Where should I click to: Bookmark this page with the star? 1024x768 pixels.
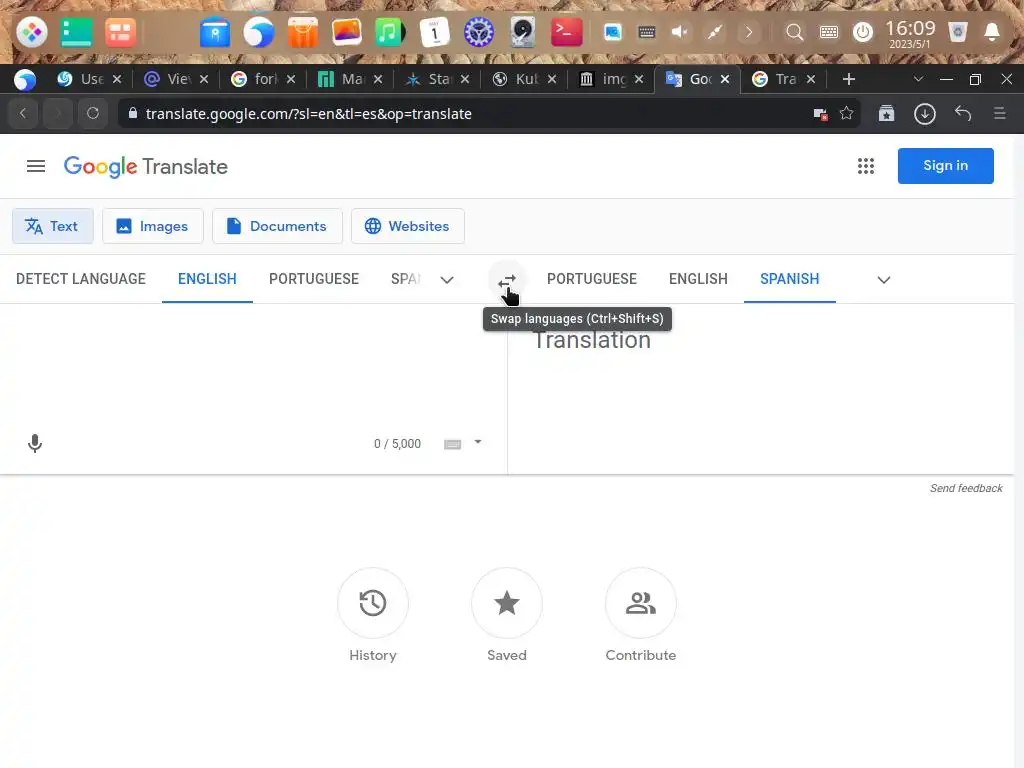point(846,114)
